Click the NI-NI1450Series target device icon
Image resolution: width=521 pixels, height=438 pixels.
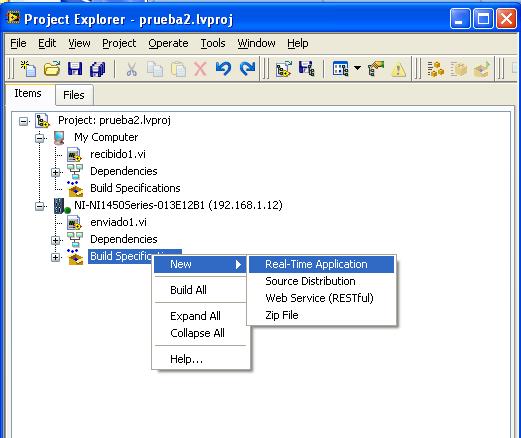click(62, 206)
